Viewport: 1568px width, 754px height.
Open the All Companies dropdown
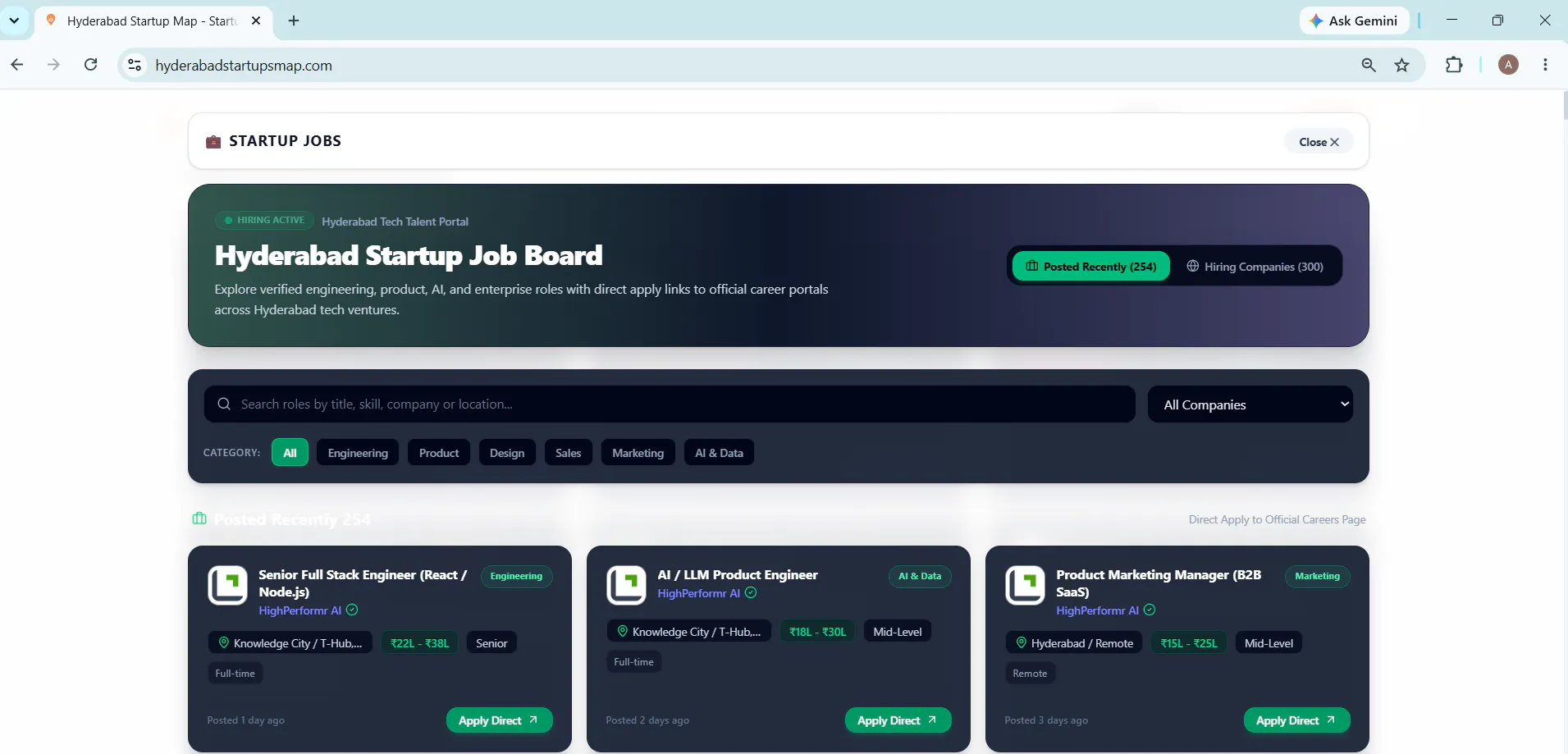coord(1250,404)
